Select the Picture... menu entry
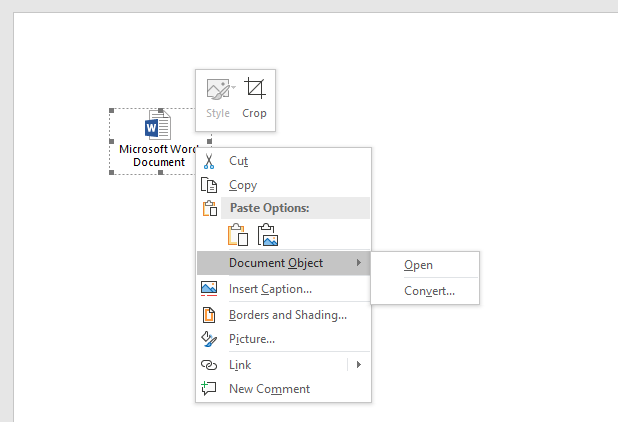618x422 pixels. point(252,339)
